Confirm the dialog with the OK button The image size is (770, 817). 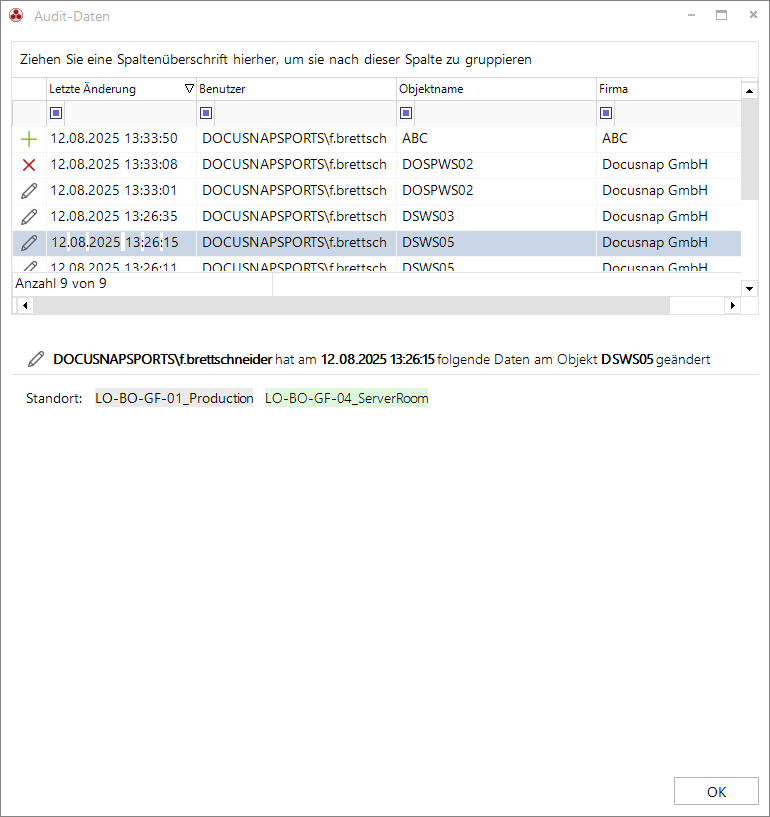click(x=716, y=791)
